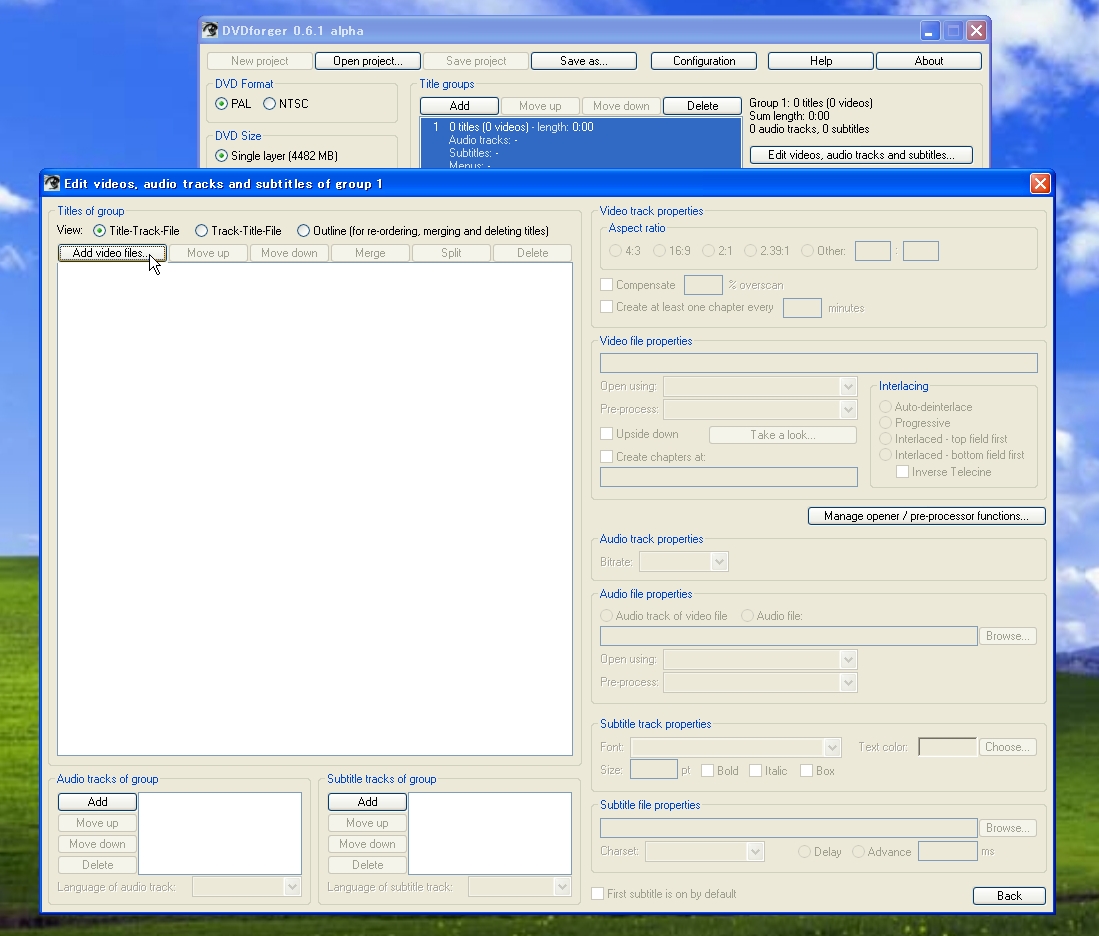Close the Edit videos, audio tracks dialog
This screenshot has width=1099, height=936.
coord(1040,184)
